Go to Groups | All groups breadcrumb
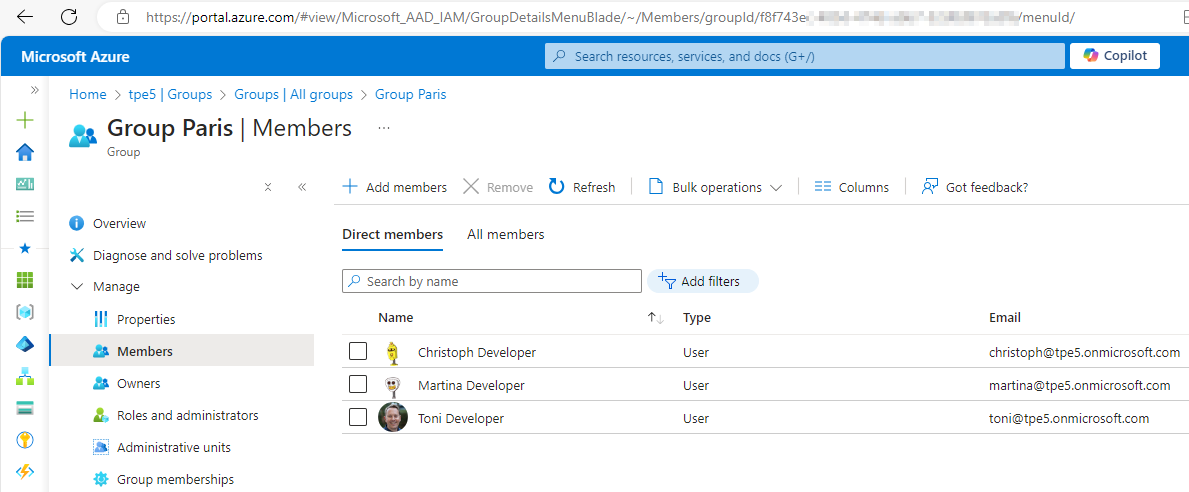The width and height of the screenshot is (1189, 492). coord(293,94)
